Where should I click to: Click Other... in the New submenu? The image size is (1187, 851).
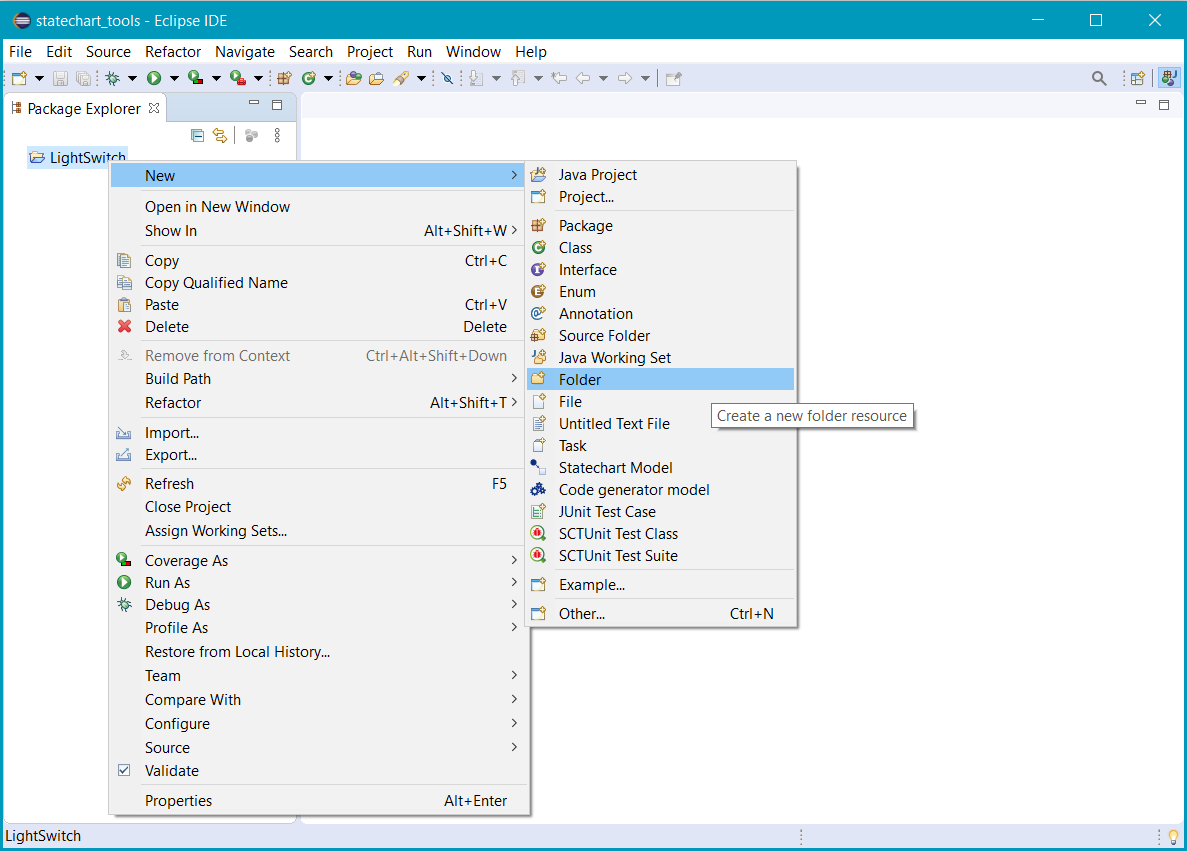point(661,614)
